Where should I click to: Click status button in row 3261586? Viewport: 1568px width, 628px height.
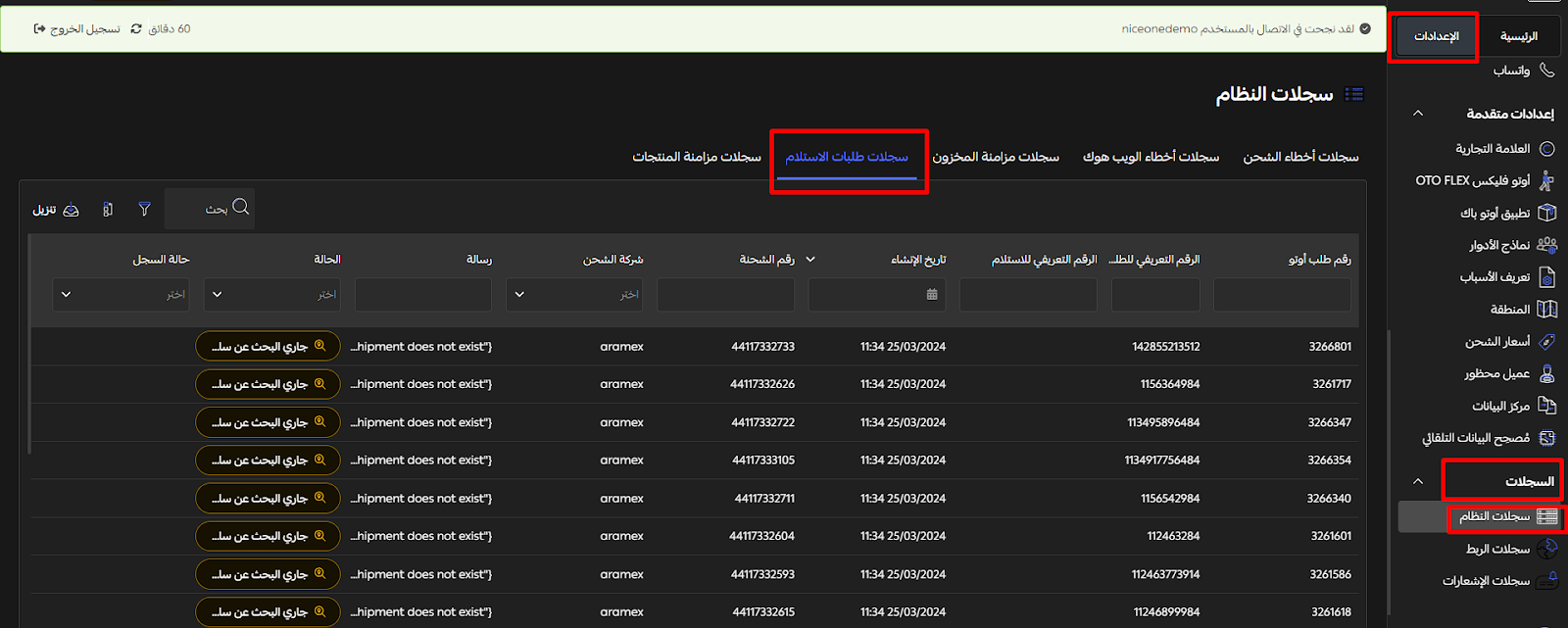(268, 574)
